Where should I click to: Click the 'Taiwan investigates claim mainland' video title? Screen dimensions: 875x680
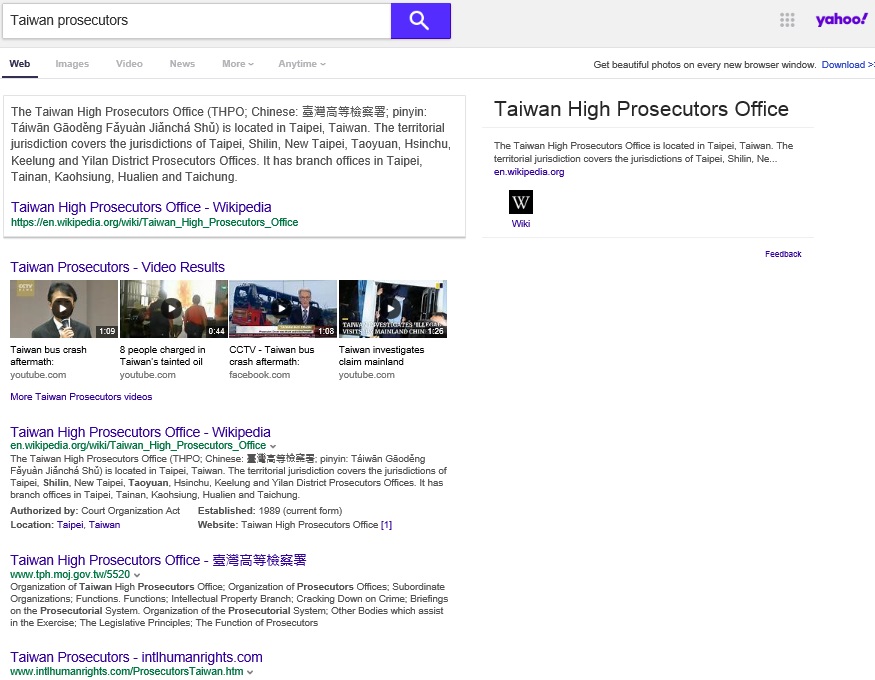point(382,356)
